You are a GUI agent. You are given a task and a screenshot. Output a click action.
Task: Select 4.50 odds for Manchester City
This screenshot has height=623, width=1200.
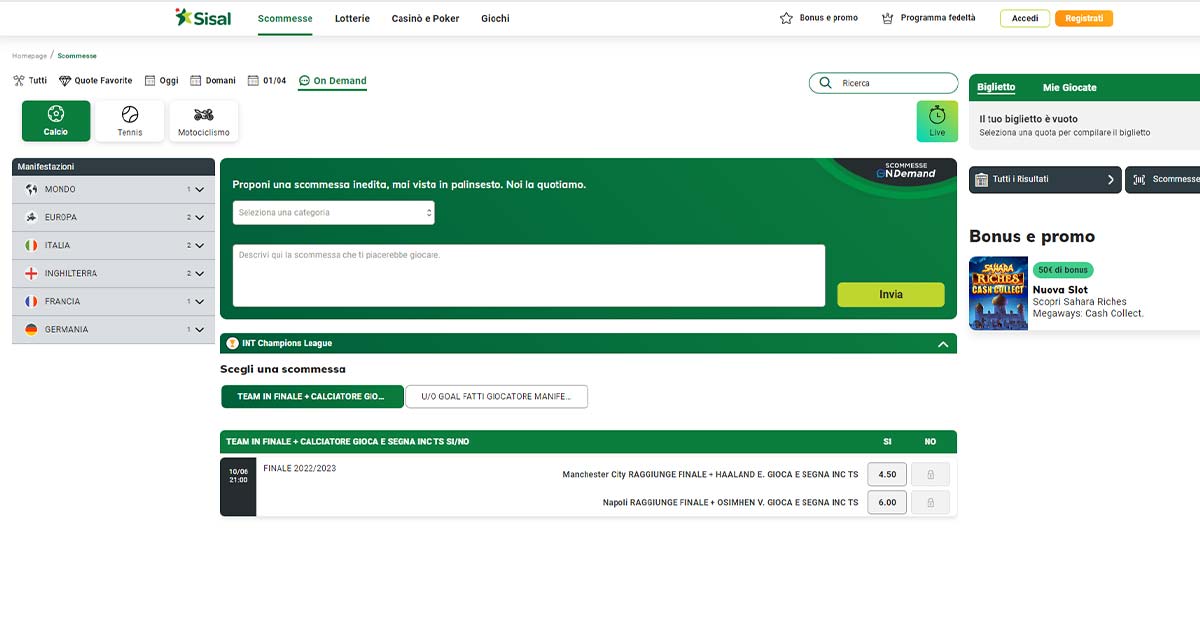887,475
